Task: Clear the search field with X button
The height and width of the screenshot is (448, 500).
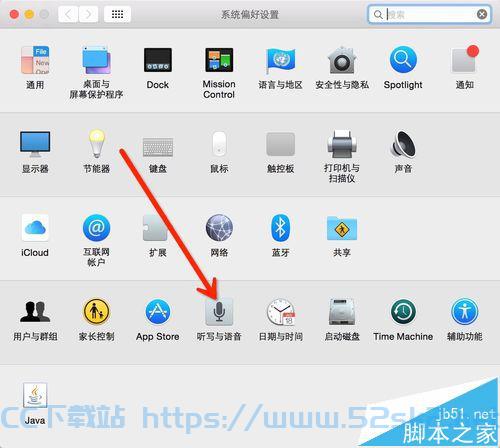Action: coord(482,14)
